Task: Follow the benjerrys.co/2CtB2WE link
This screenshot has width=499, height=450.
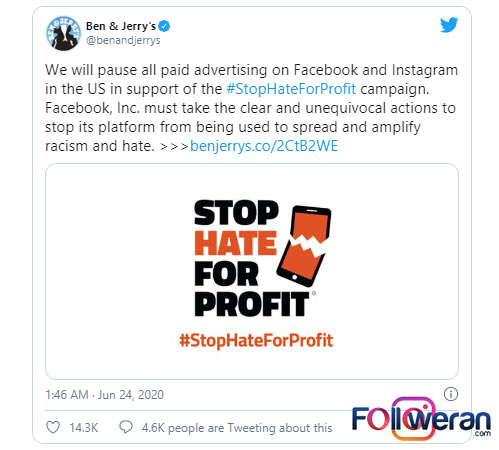Action: pyautogui.click(x=264, y=146)
